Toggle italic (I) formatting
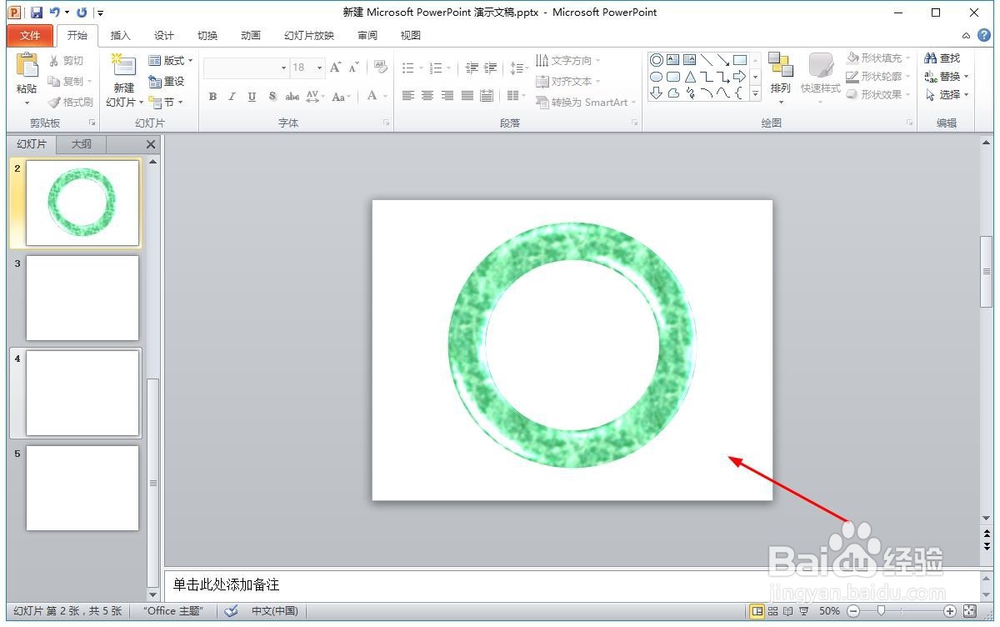1000x627 pixels. [231, 97]
